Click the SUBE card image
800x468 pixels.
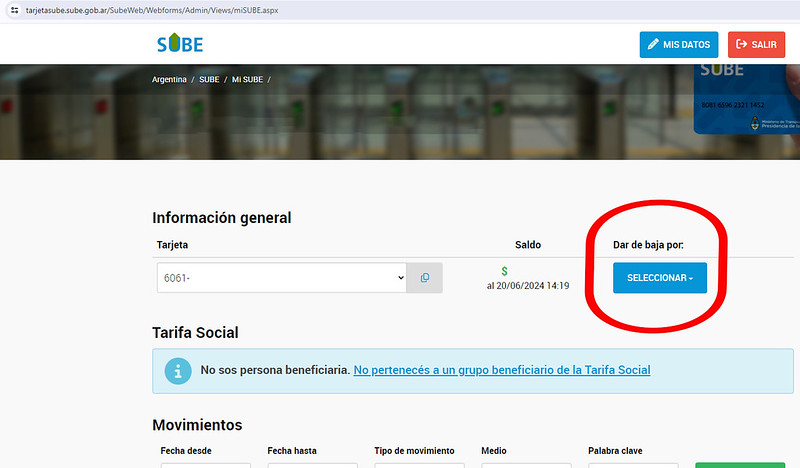pyautogui.click(x=746, y=100)
